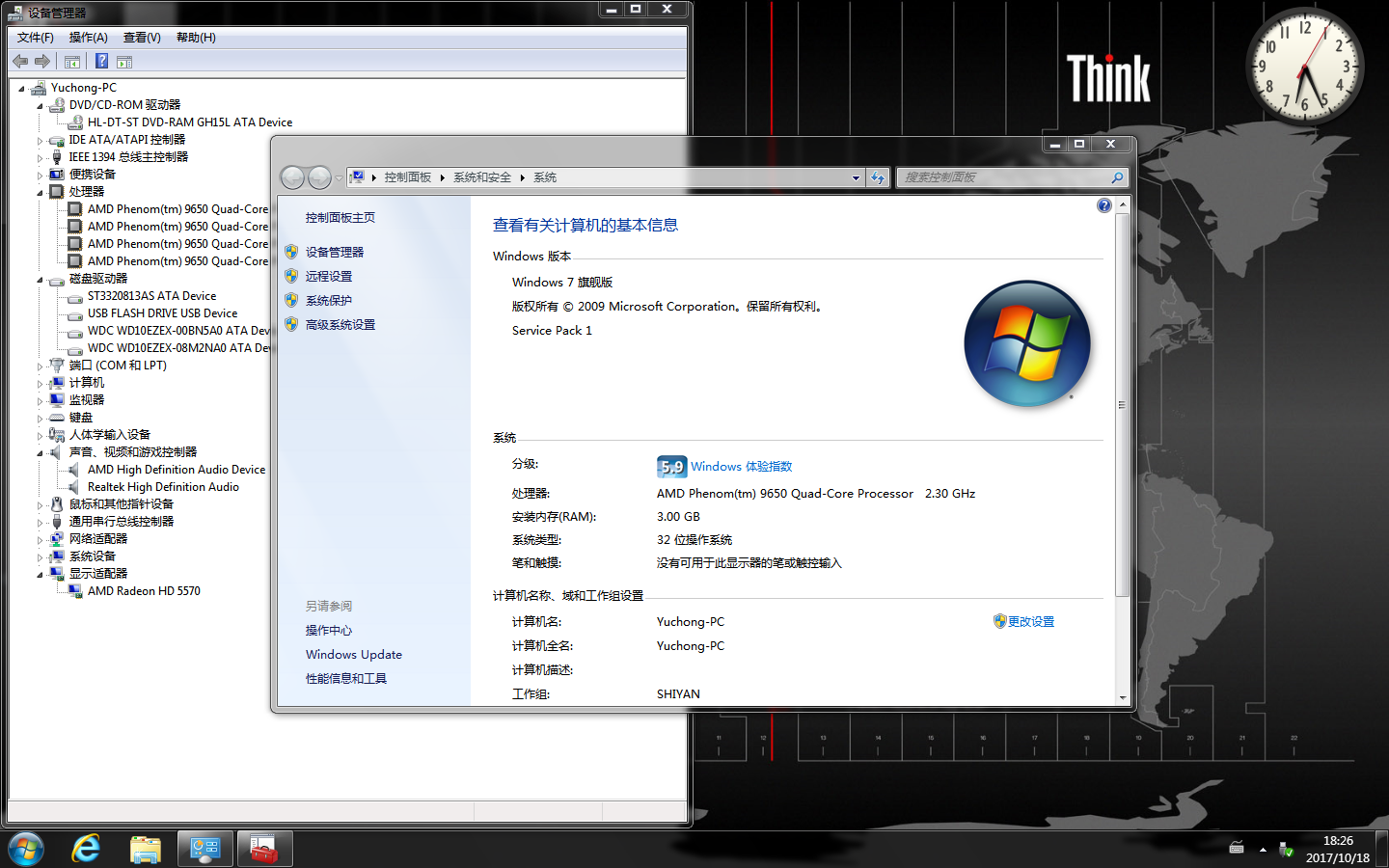Expand the 便携设备 node
1389x868 pixels.
click(40, 176)
